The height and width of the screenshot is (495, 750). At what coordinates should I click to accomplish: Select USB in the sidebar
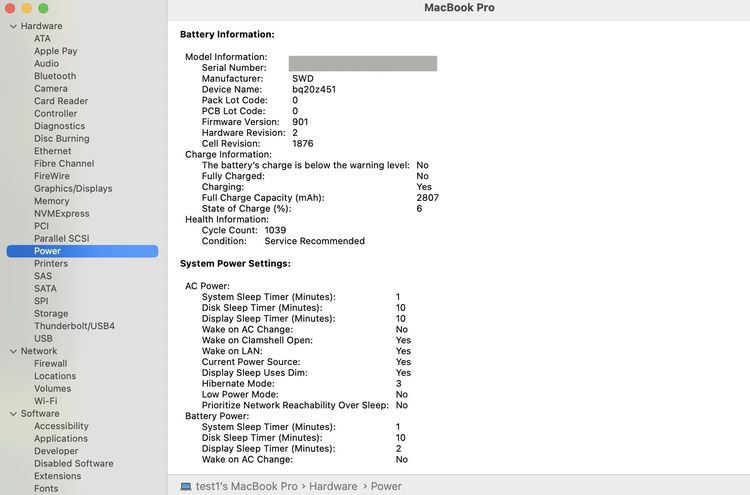pyautogui.click(x=44, y=339)
